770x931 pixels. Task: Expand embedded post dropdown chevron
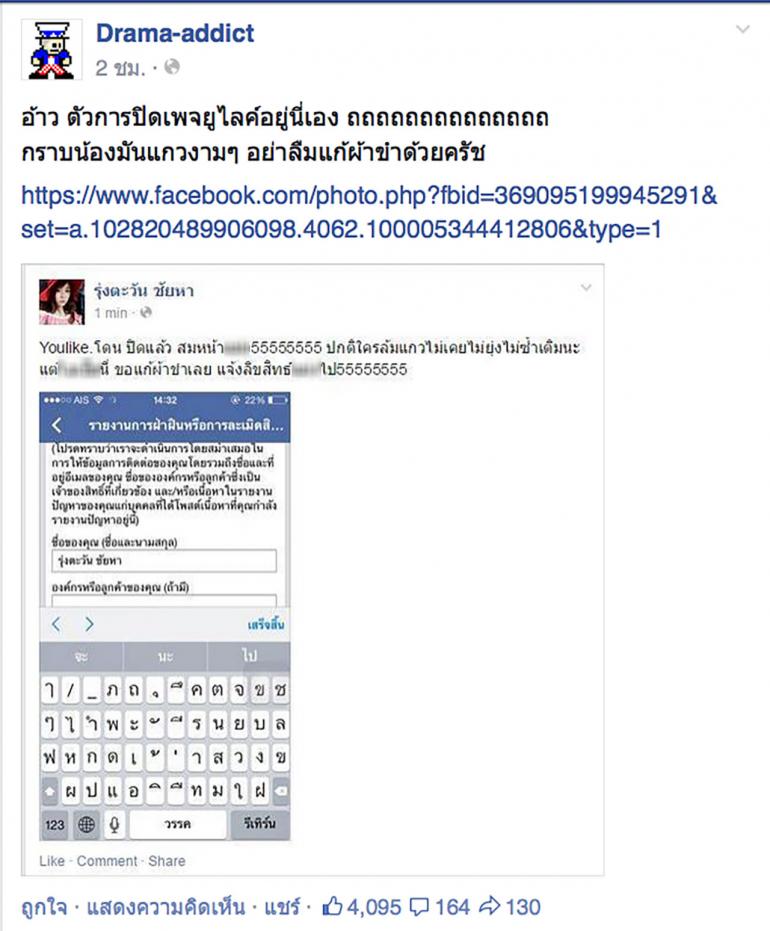pyautogui.click(x=586, y=288)
